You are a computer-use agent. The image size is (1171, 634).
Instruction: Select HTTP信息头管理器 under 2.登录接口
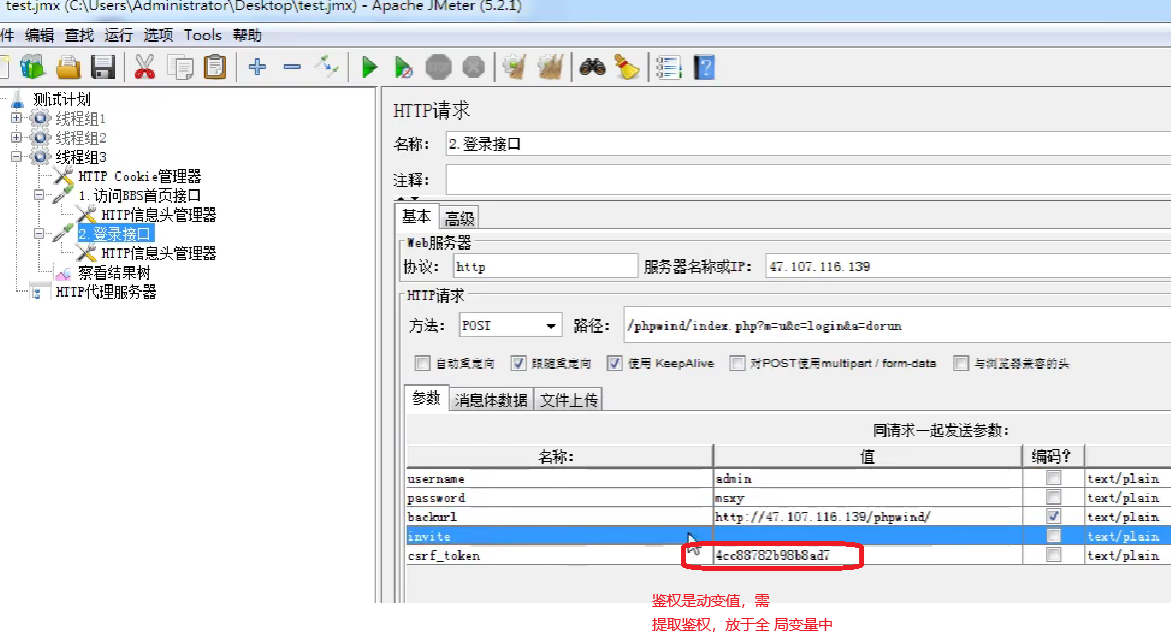point(158,253)
